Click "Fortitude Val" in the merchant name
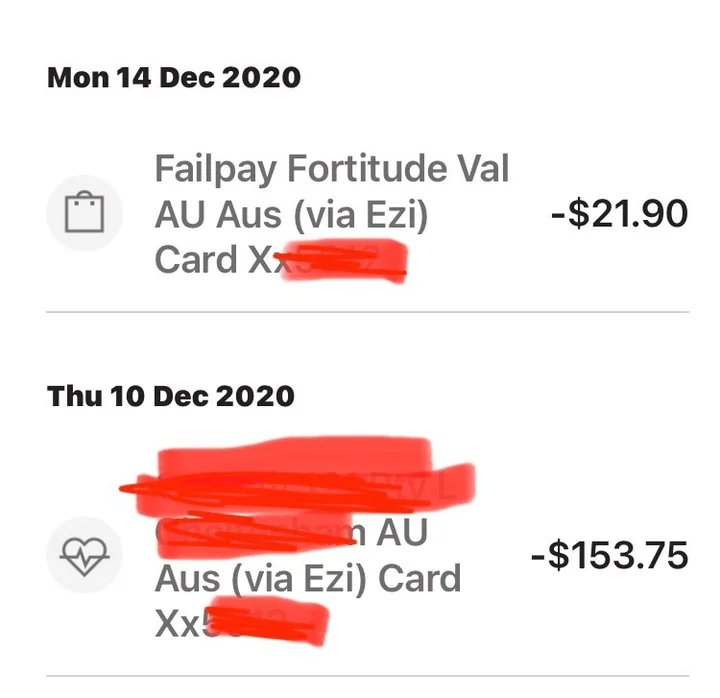Viewport: 720px width, 698px height. click(398, 169)
